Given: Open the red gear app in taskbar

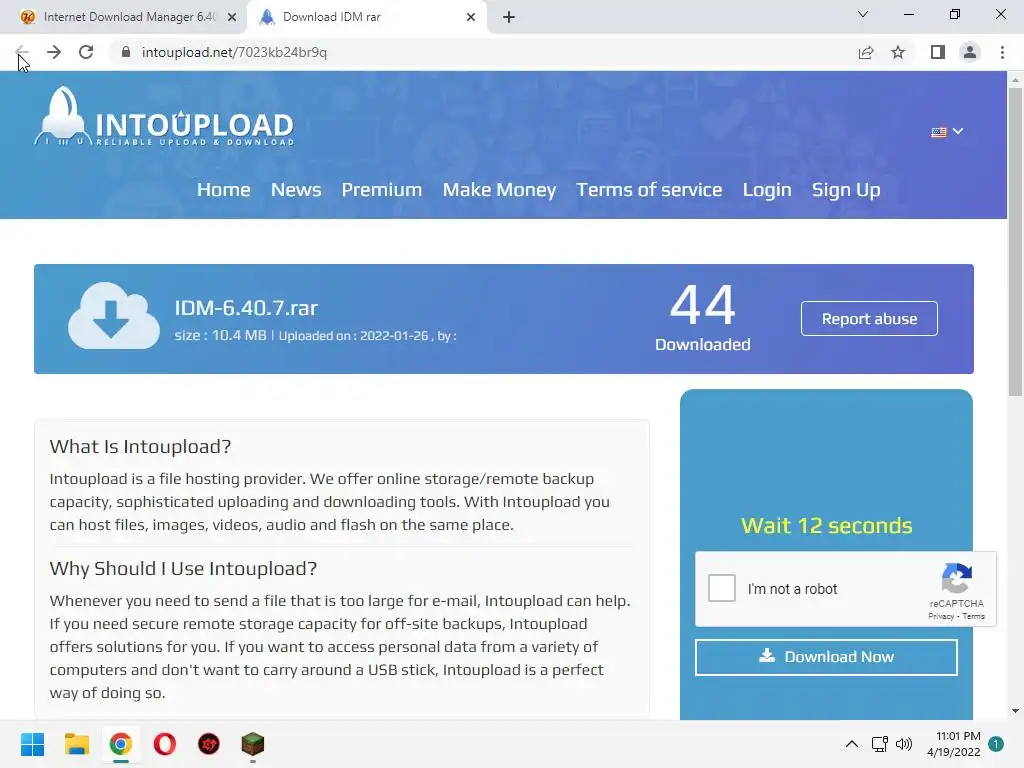Looking at the screenshot, I should (209, 744).
